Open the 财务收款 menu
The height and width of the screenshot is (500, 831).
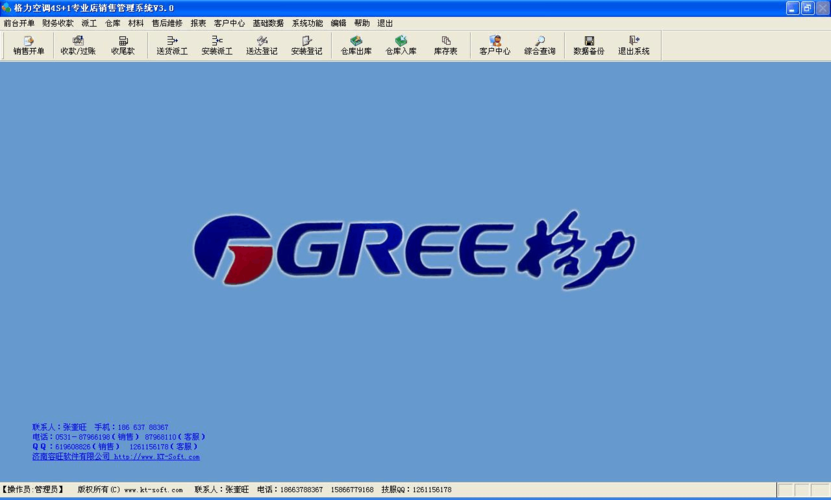58,23
